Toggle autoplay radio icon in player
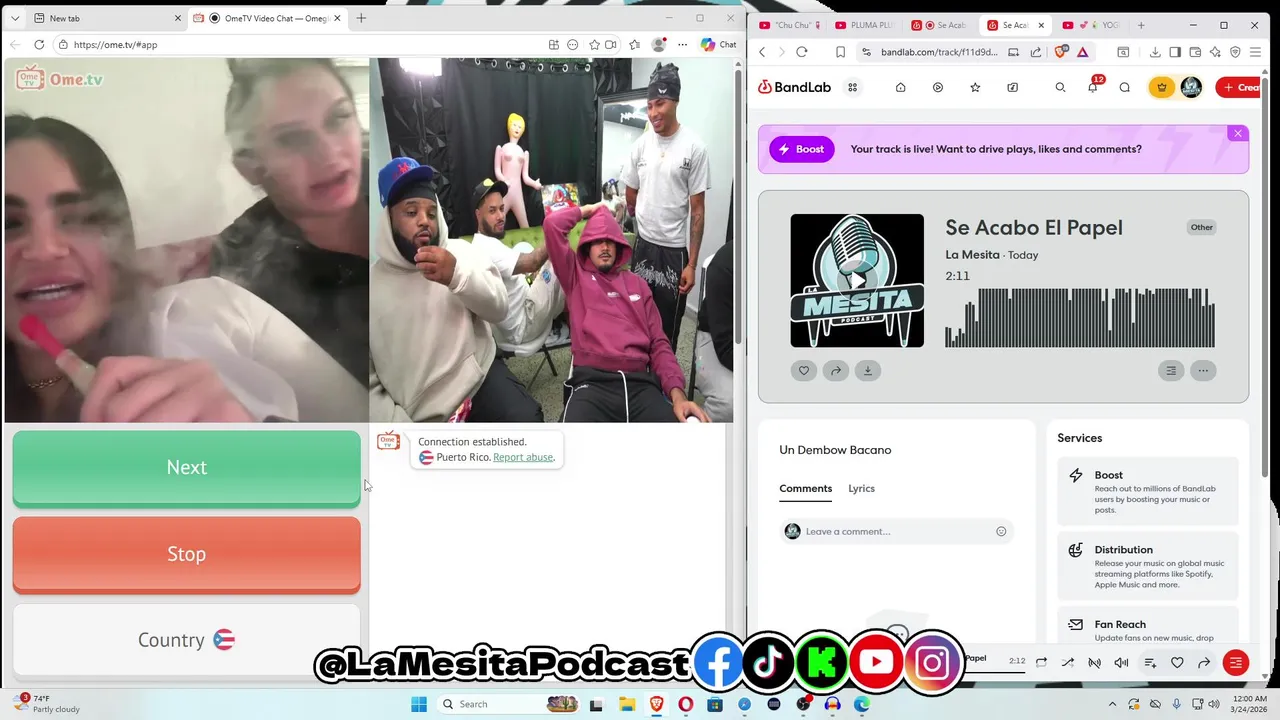Screen dimensions: 1280x720 click(1094, 662)
